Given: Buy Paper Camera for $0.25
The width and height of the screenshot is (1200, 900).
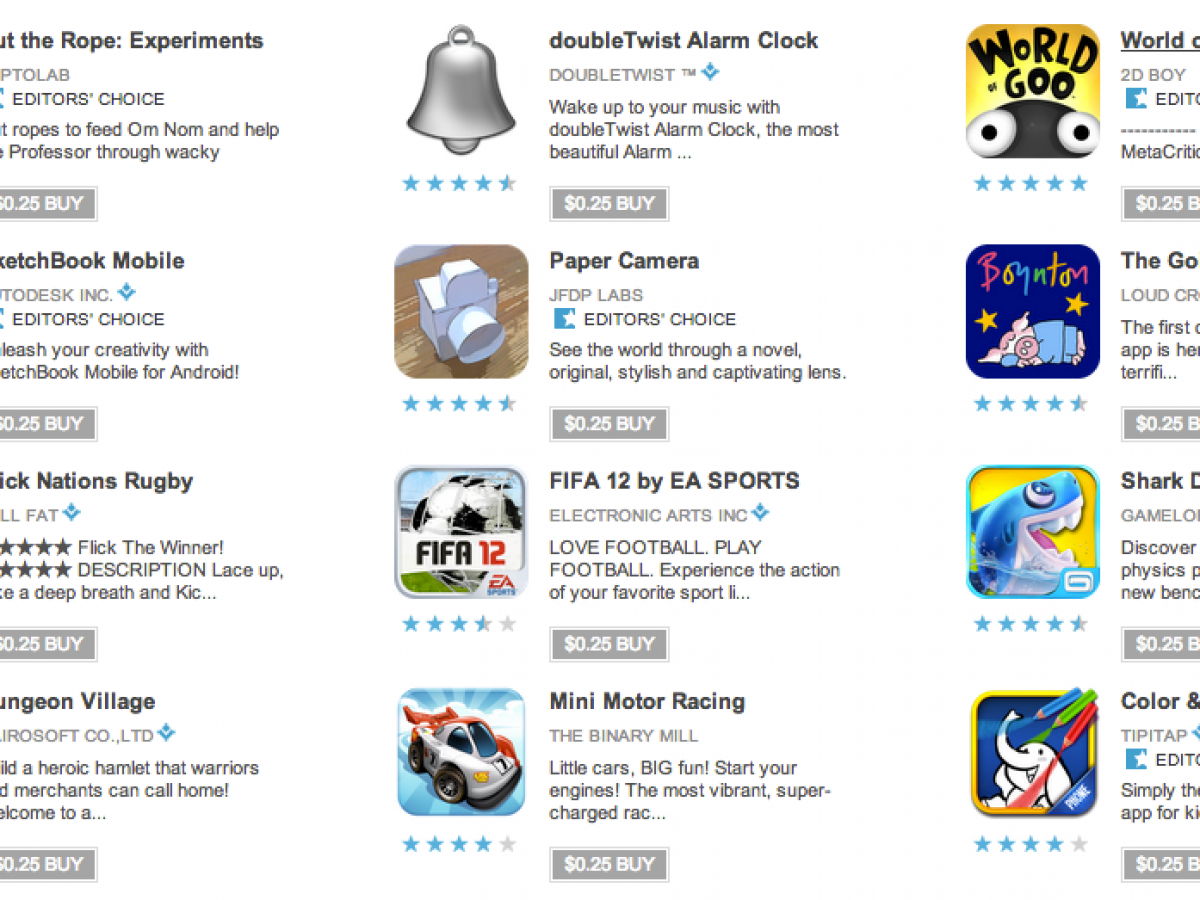Looking at the screenshot, I should point(609,424).
